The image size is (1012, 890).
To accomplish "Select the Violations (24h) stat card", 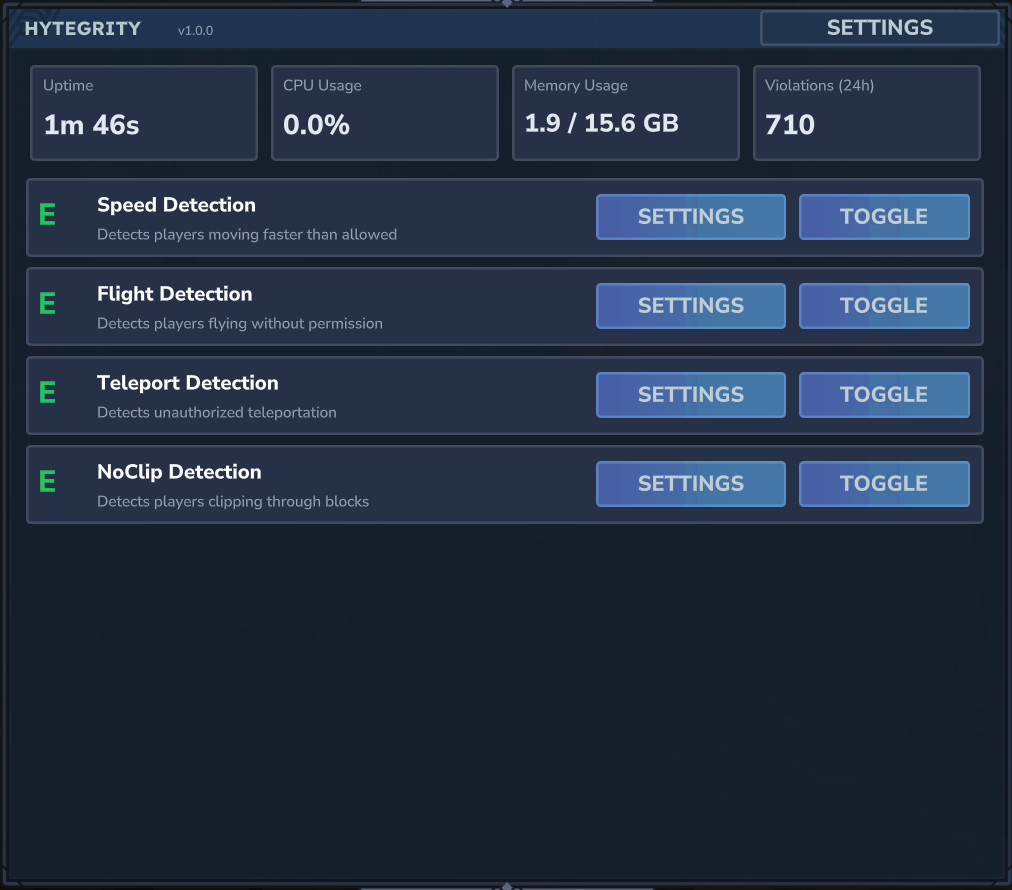I will click(x=866, y=113).
